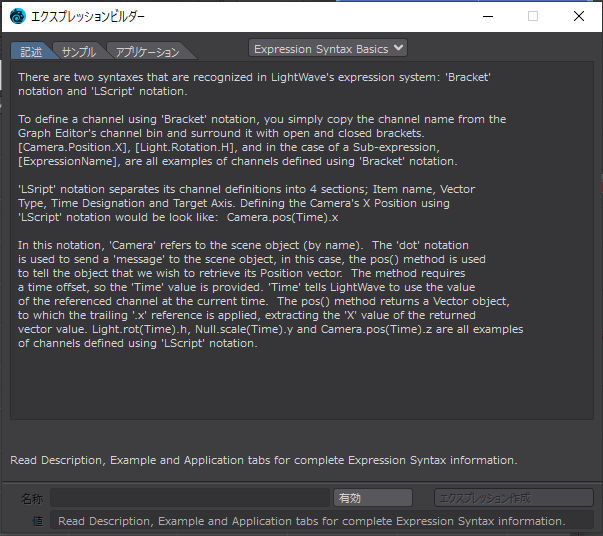Click the 値 label

coord(38,521)
